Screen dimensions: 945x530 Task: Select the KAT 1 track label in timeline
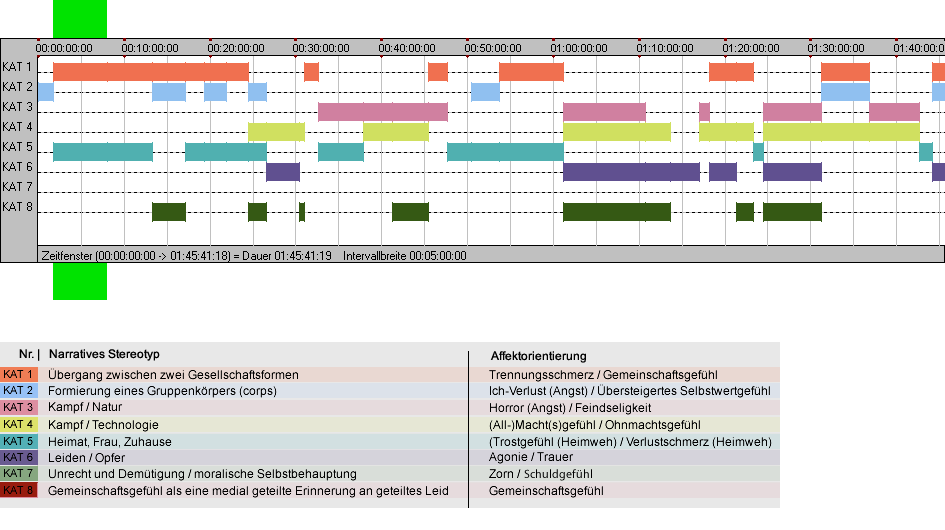(x=17, y=67)
